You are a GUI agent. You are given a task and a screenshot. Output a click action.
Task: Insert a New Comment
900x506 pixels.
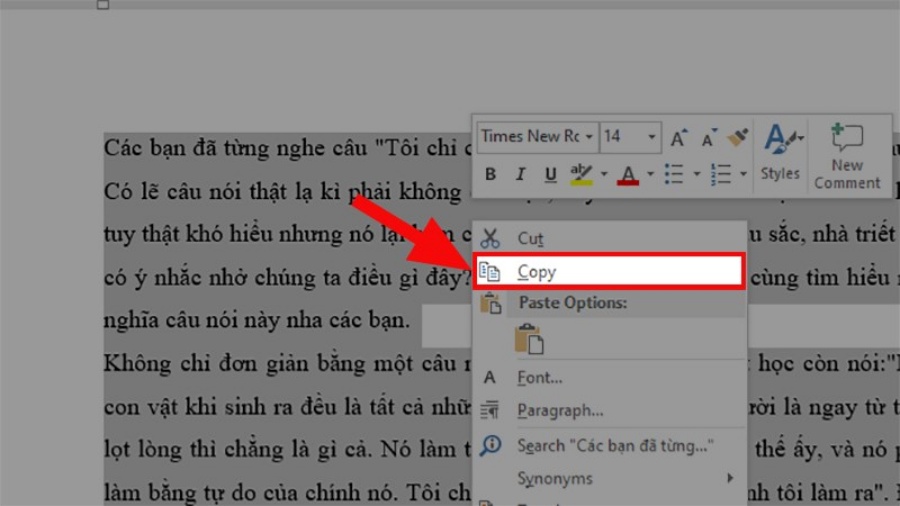846,155
